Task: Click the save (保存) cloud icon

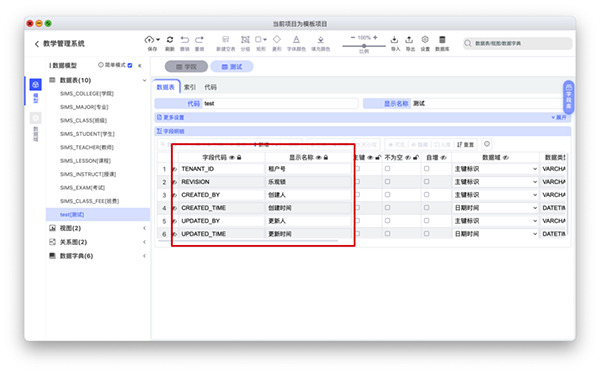Action: point(149,39)
